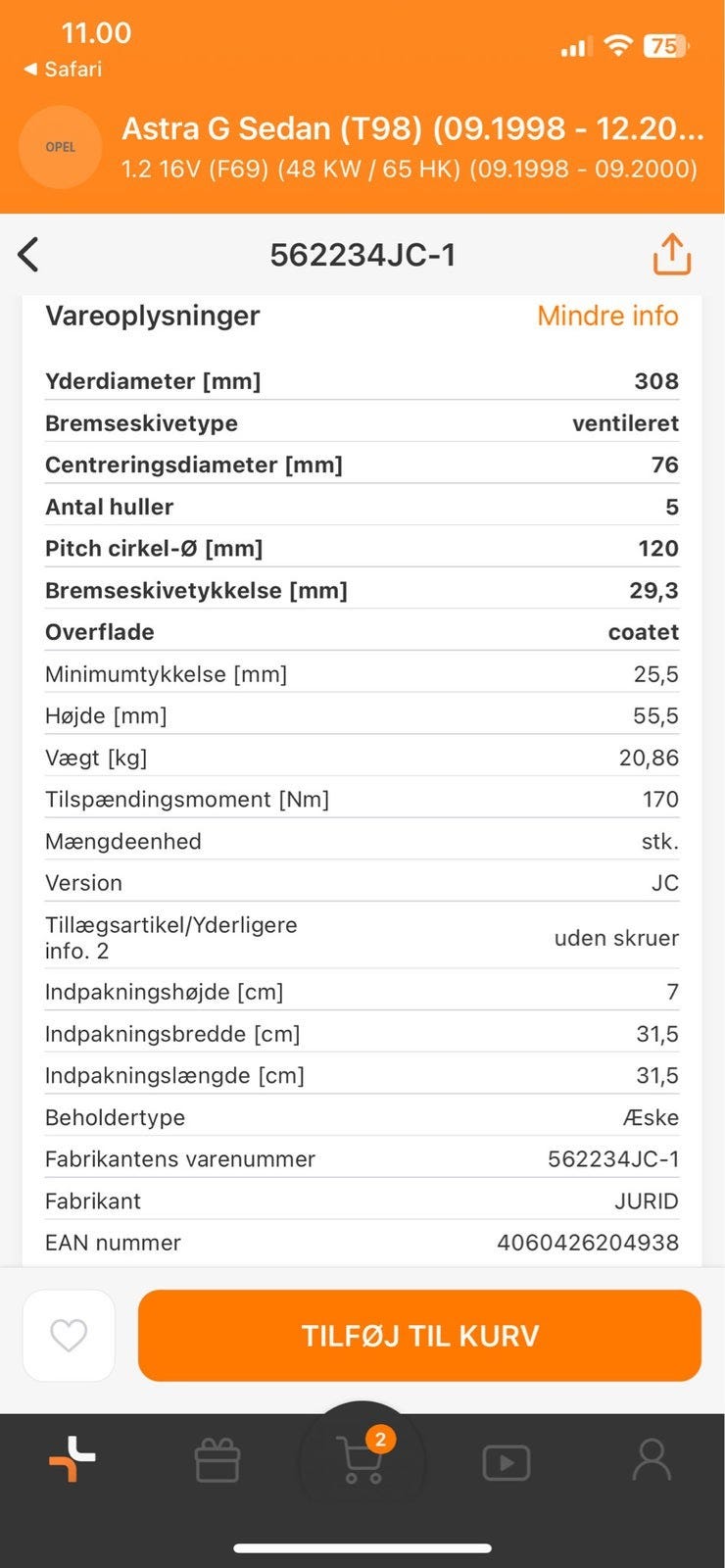Open the gift offers tab
Viewport: 725px width, 1568px height.
point(217,1462)
